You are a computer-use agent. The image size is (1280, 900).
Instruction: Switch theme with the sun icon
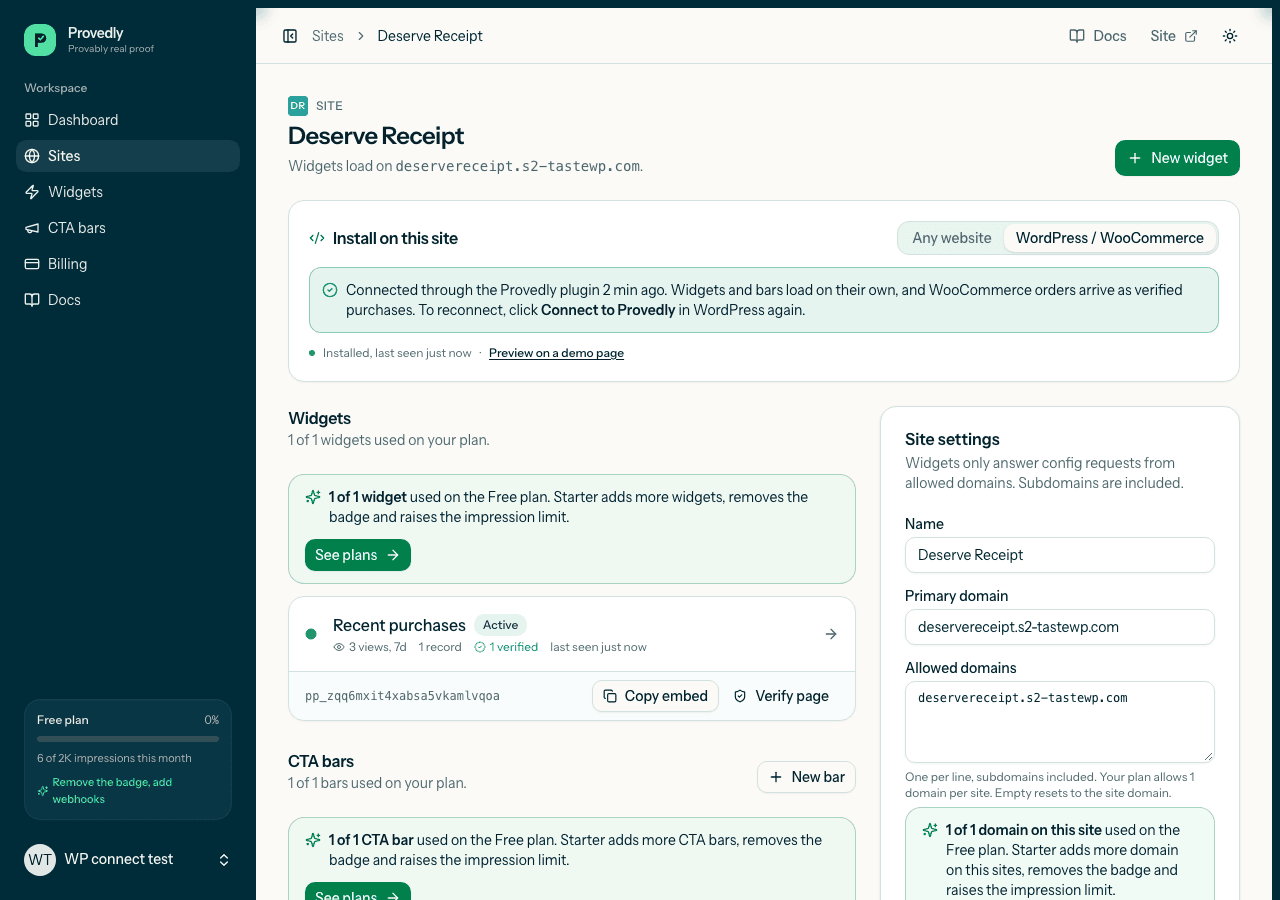coord(1230,36)
